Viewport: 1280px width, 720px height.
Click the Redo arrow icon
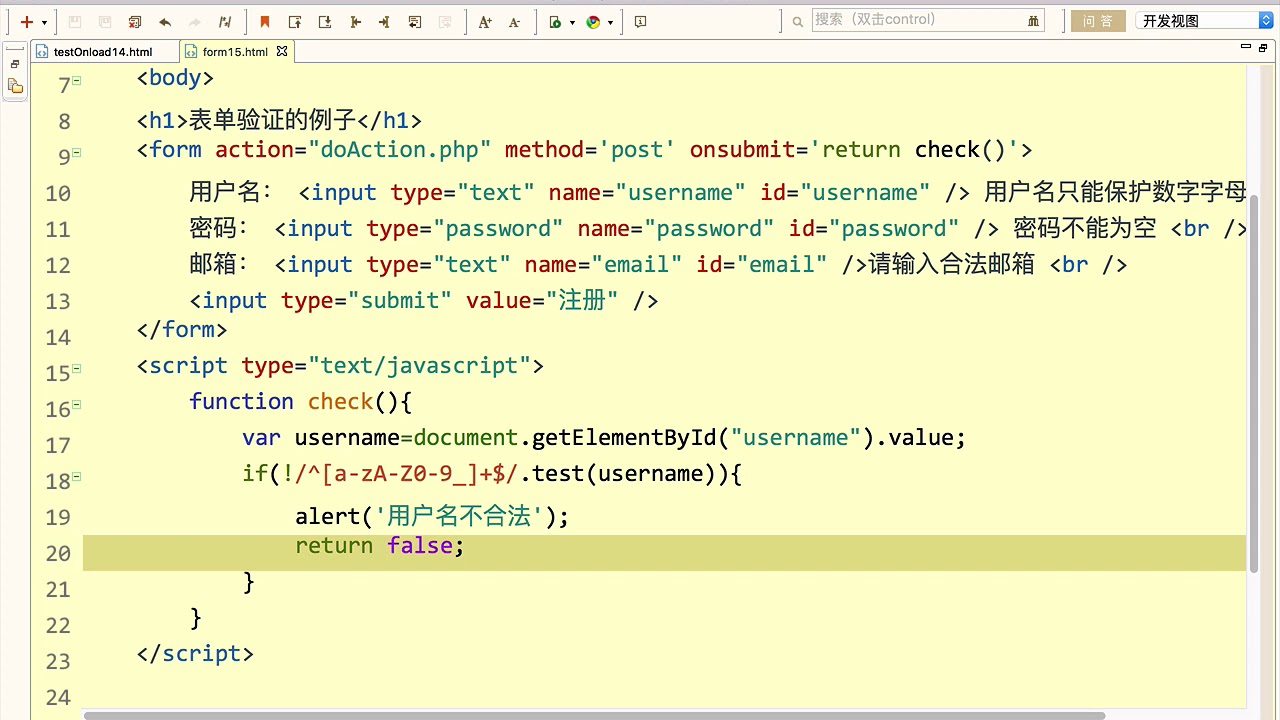(x=195, y=22)
